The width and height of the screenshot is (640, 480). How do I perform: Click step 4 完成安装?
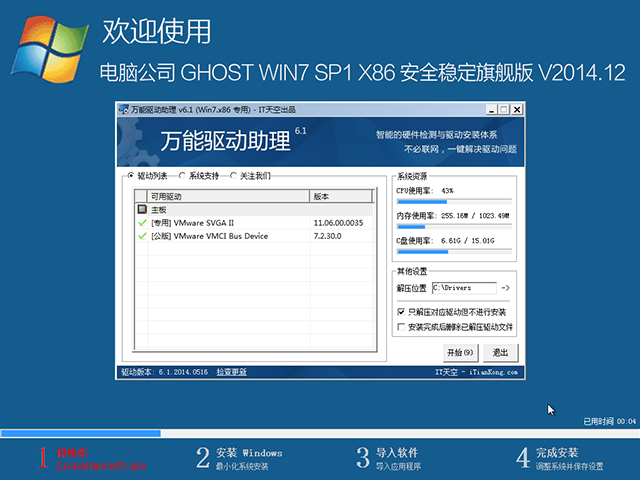pyautogui.click(x=560, y=458)
